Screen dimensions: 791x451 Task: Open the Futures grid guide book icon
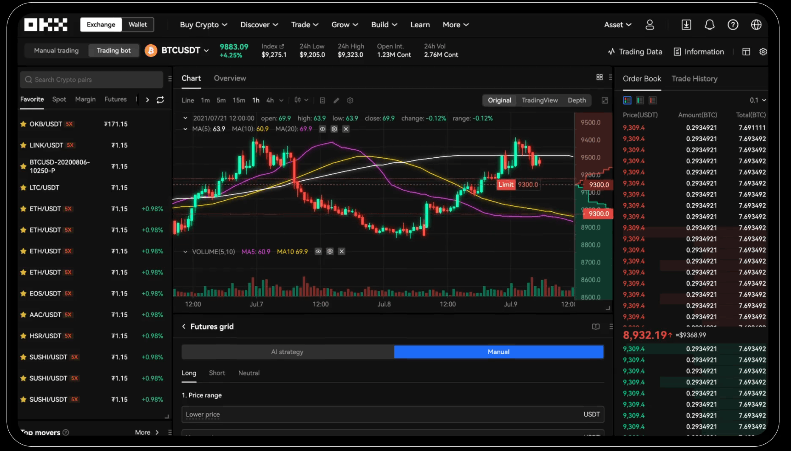click(596, 327)
